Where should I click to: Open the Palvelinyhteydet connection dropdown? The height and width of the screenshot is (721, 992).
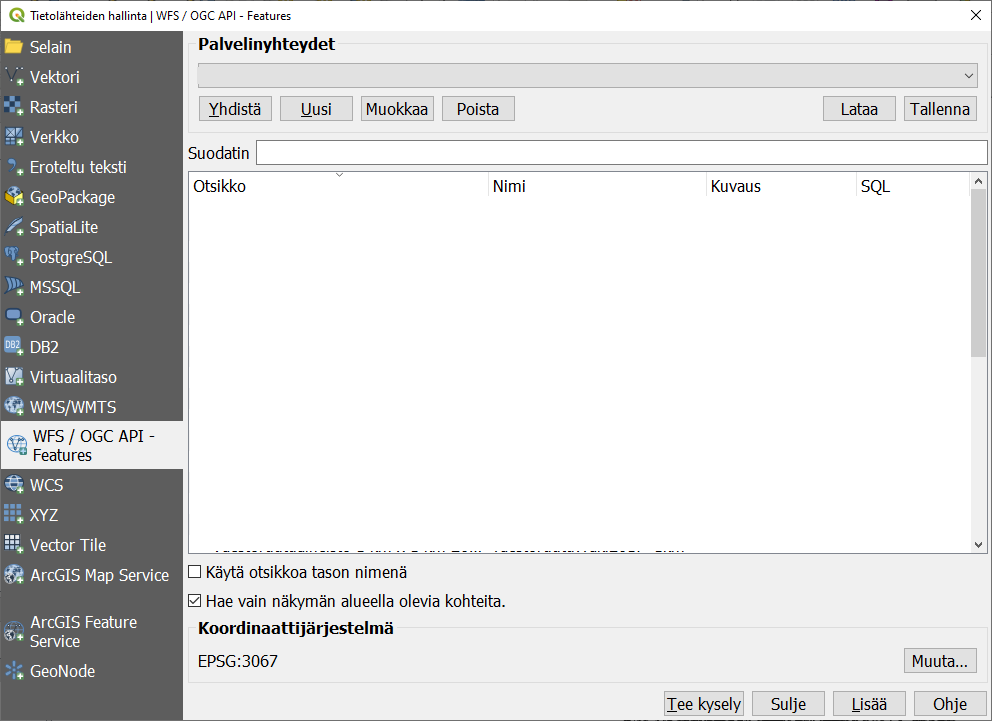587,76
